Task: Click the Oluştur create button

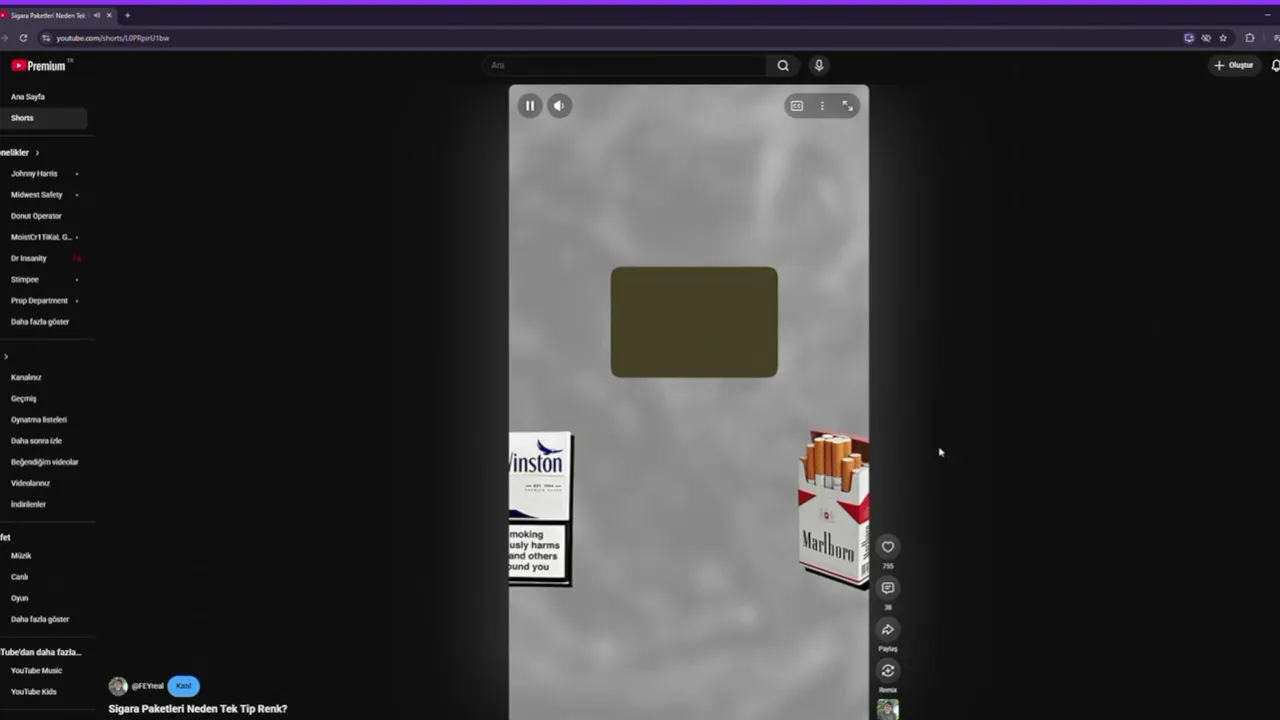Action: coord(1234,66)
